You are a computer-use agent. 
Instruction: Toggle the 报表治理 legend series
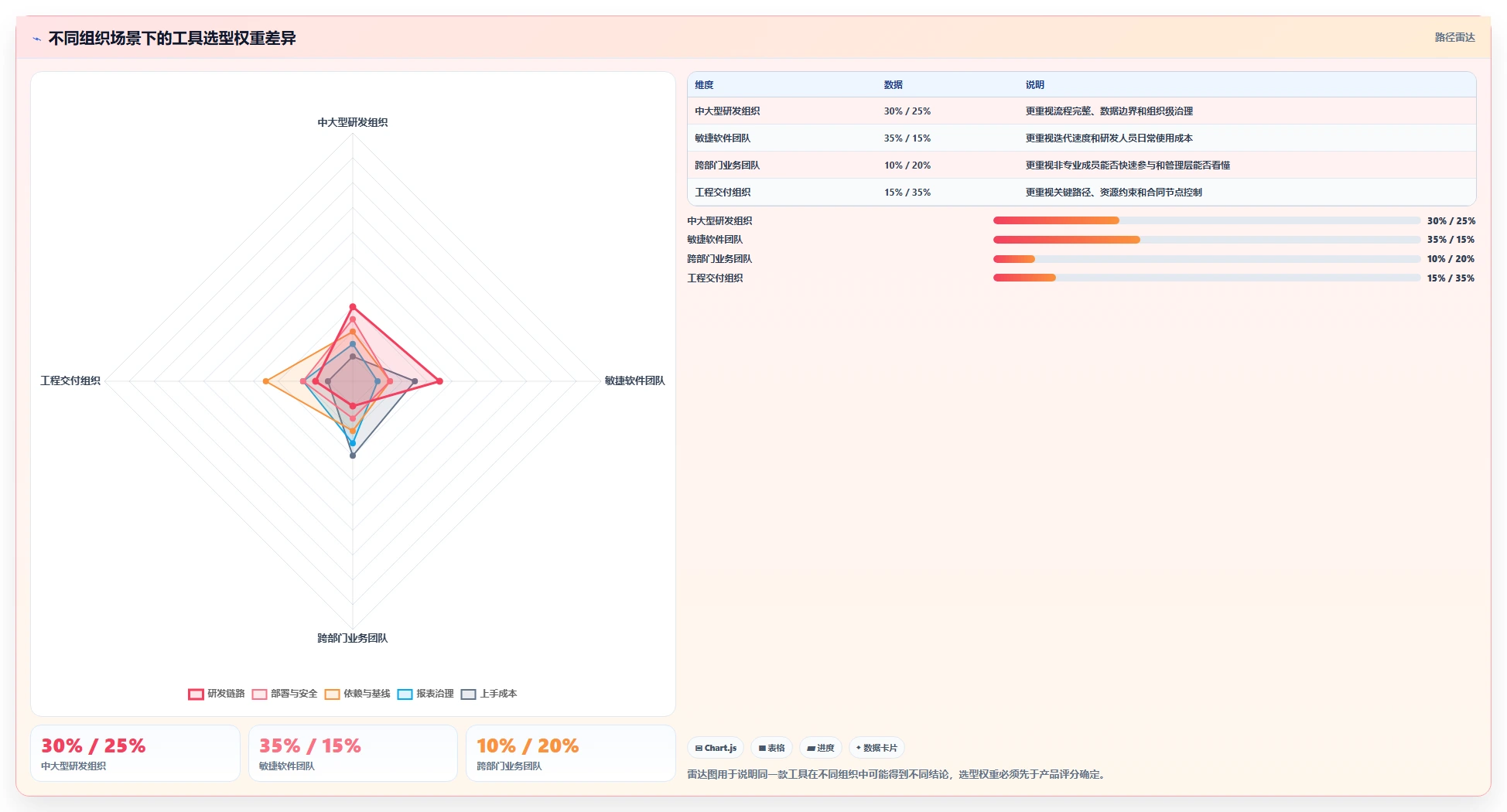tap(425, 694)
